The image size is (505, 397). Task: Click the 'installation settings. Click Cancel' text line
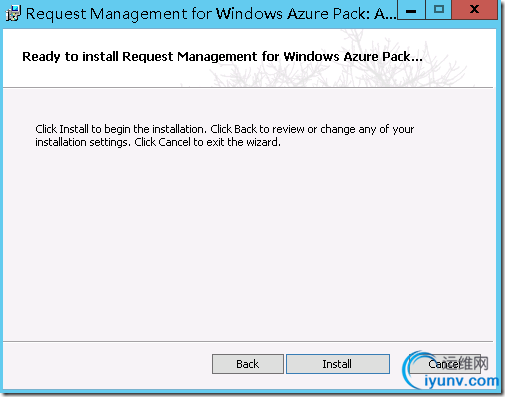tap(158, 142)
